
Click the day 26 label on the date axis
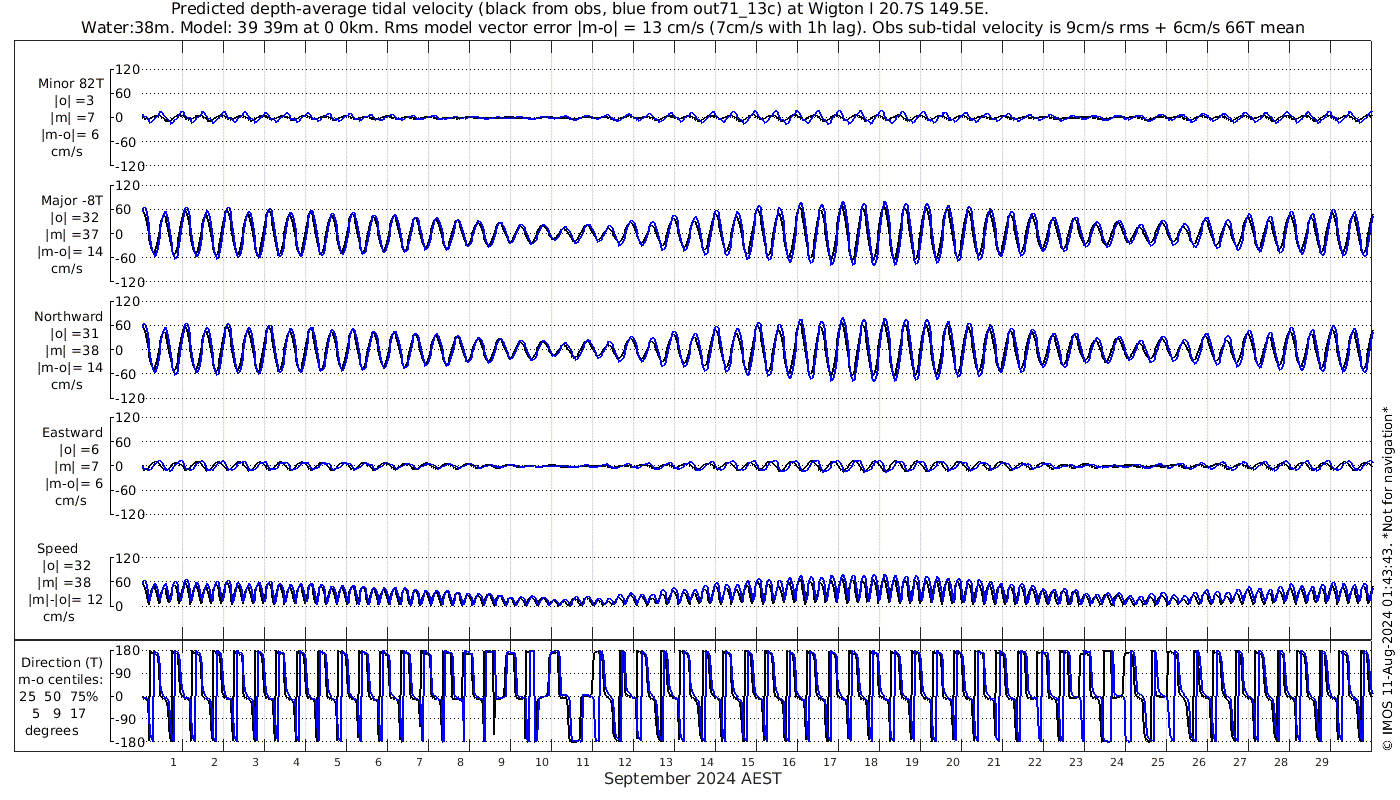pyautogui.click(x=1198, y=762)
